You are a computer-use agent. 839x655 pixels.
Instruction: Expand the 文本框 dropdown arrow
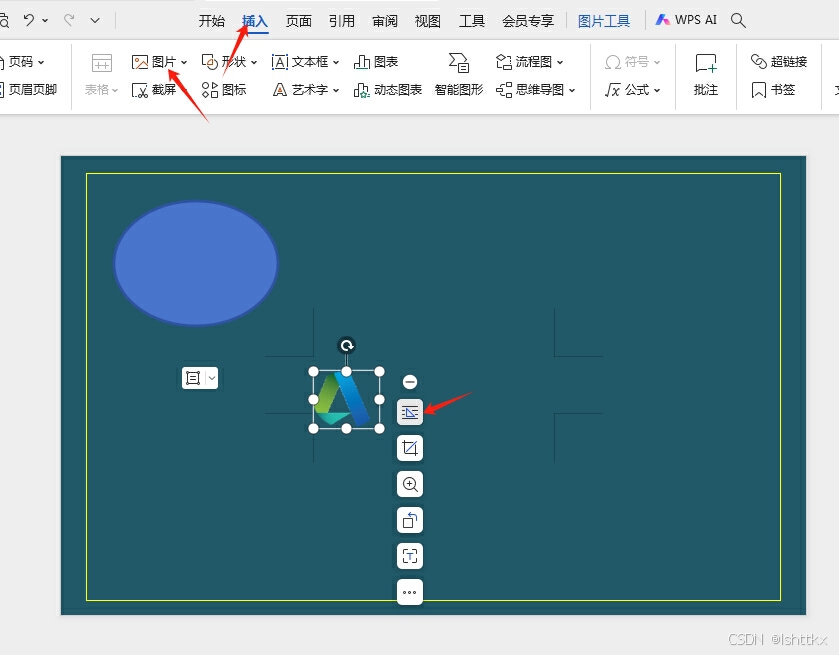336,63
